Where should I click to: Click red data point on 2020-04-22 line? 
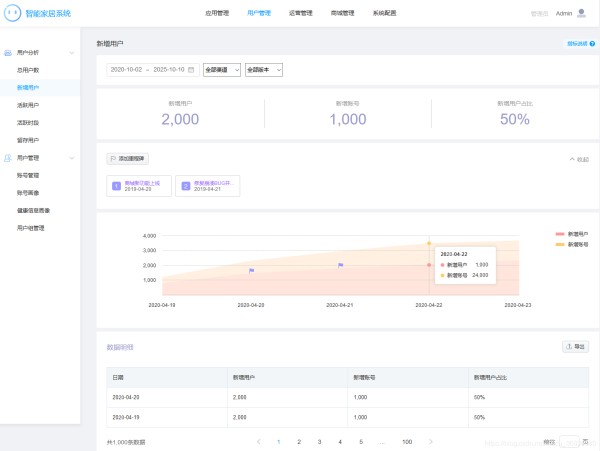(x=429, y=265)
